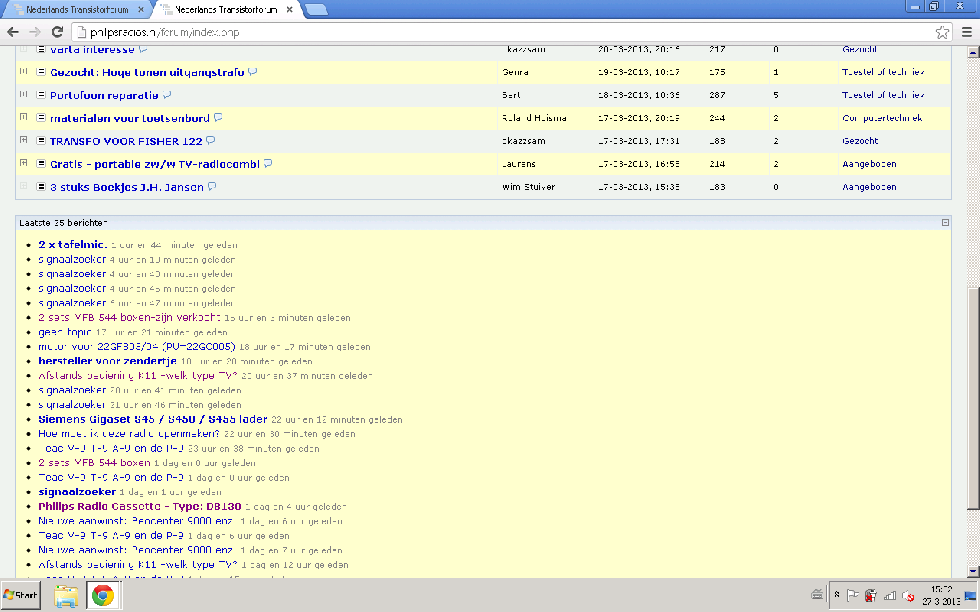Open post Hoe moet ik deze radio openmaken?
This screenshot has width=980, height=612.
(x=129, y=434)
